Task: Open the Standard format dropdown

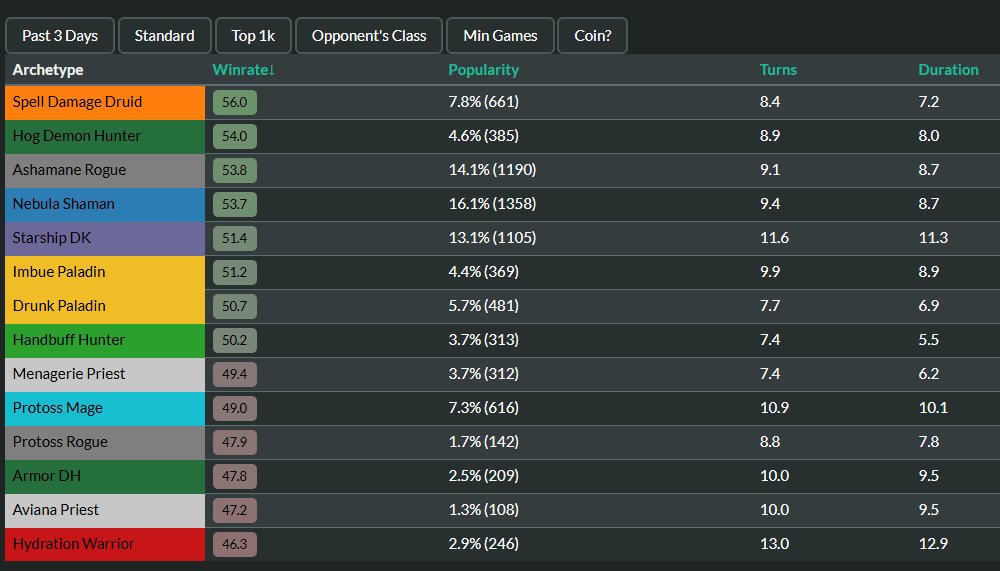Action: [165, 36]
